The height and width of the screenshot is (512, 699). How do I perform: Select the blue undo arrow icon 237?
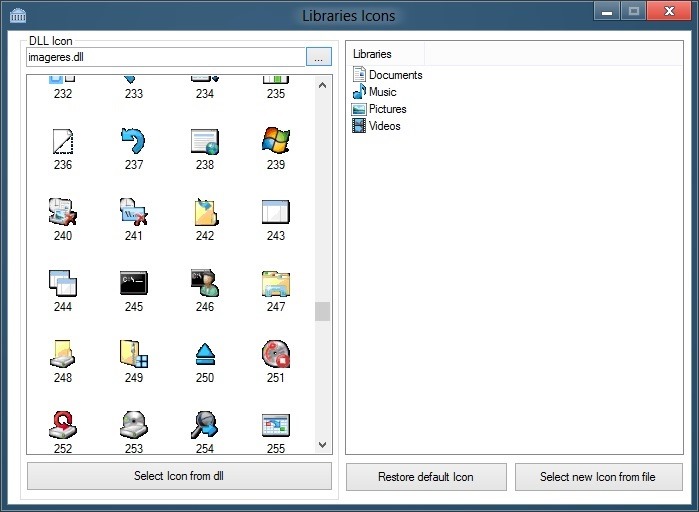[x=133, y=141]
